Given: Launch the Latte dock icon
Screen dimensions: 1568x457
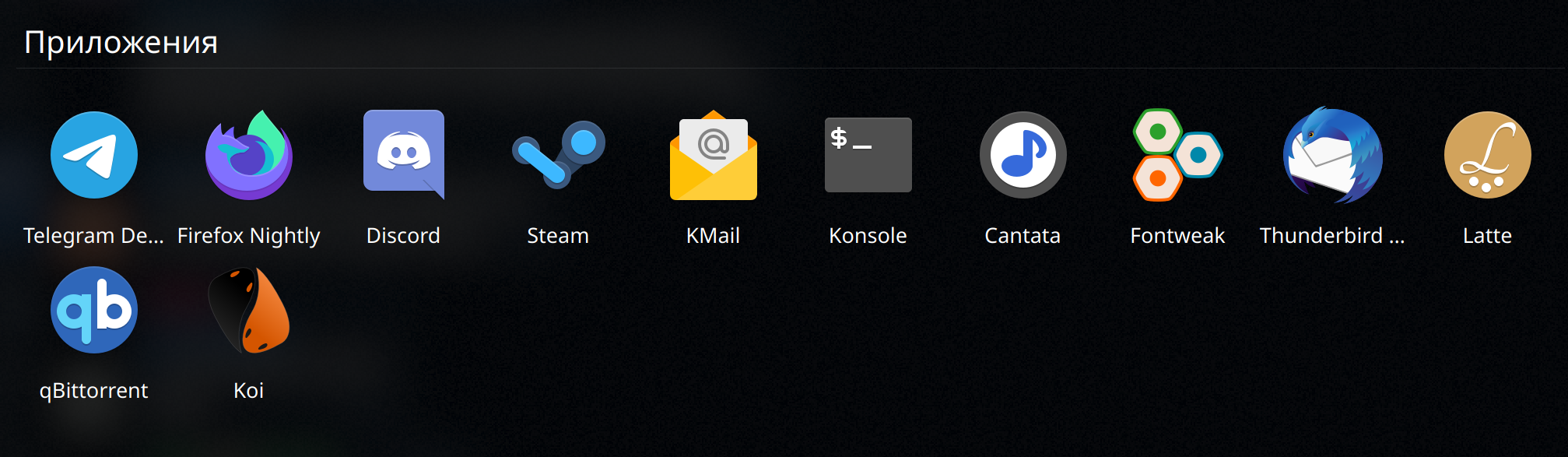Looking at the screenshot, I should click(x=1487, y=155).
